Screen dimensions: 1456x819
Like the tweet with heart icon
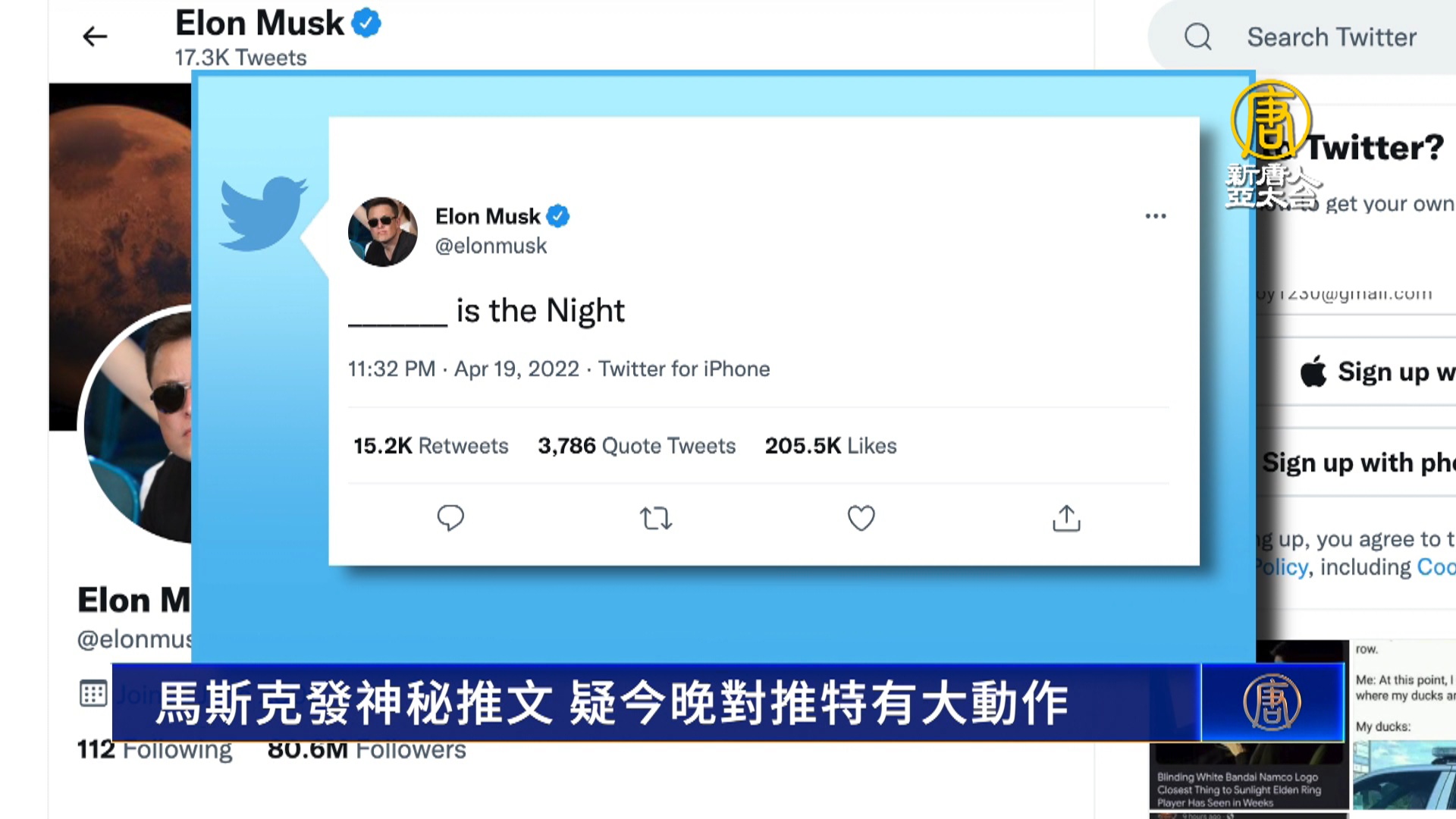tap(861, 519)
